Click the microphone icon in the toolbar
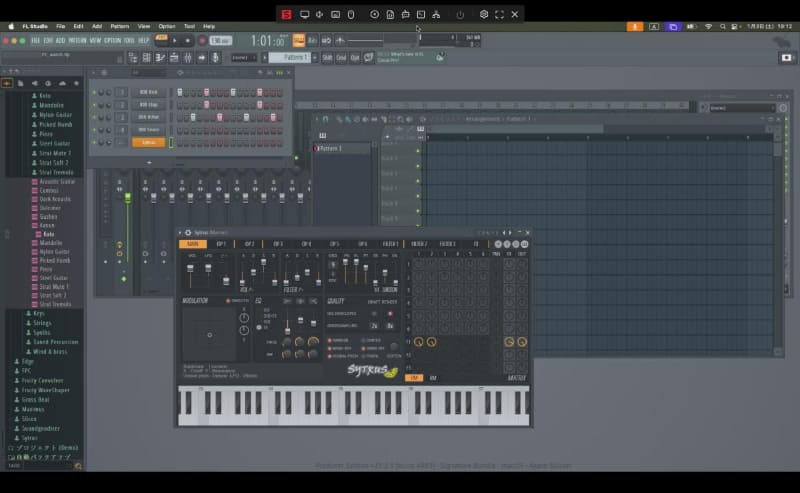 pos(215,58)
